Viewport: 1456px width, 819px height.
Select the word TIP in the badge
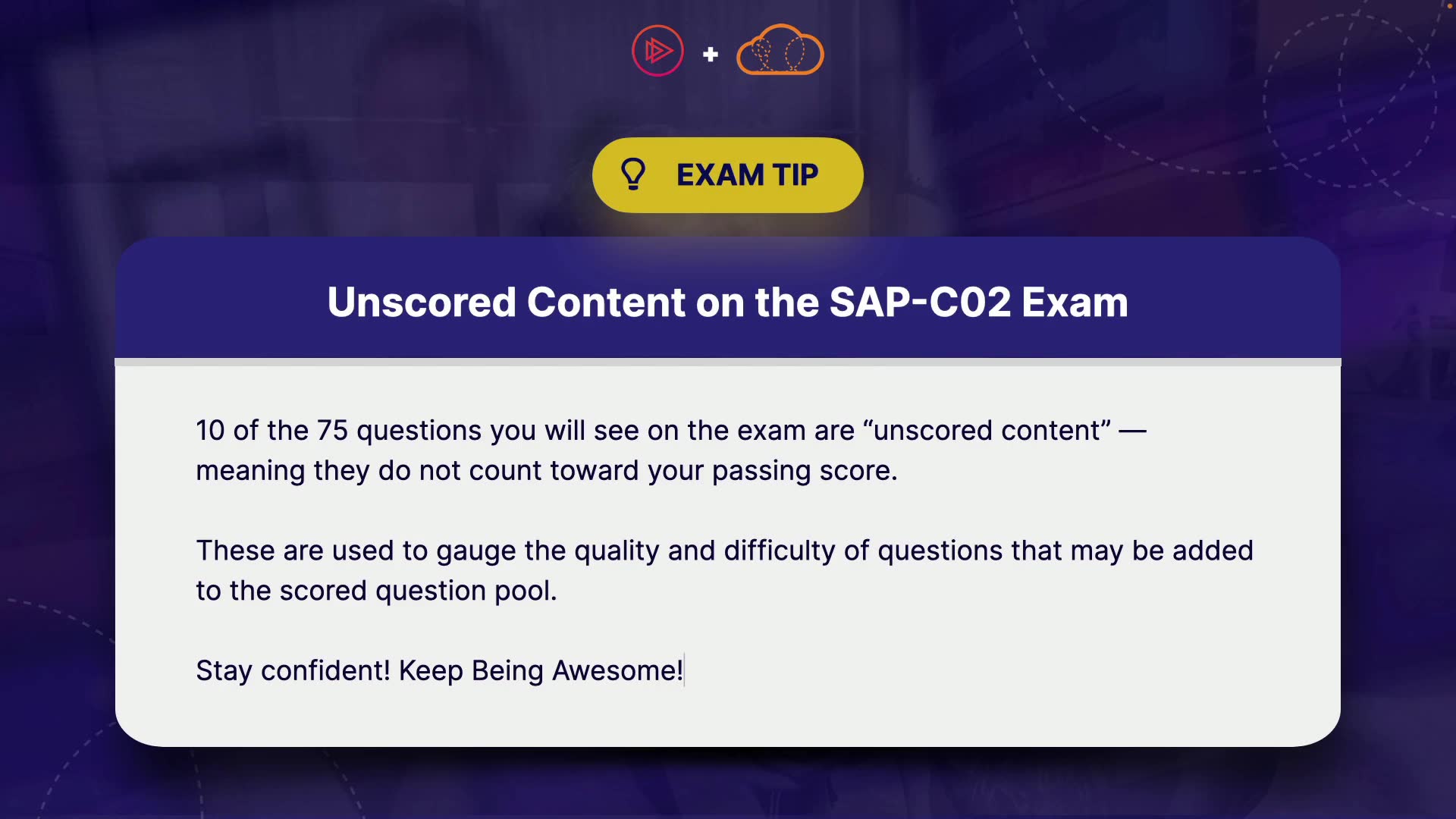pyautogui.click(x=795, y=175)
